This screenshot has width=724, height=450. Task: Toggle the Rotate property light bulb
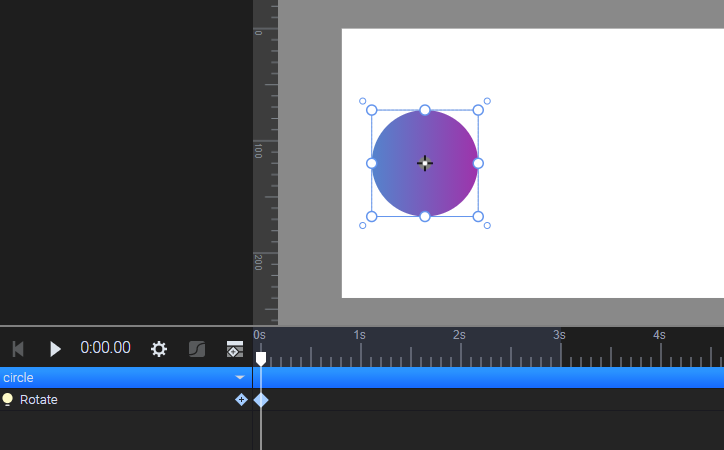pos(7,399)
